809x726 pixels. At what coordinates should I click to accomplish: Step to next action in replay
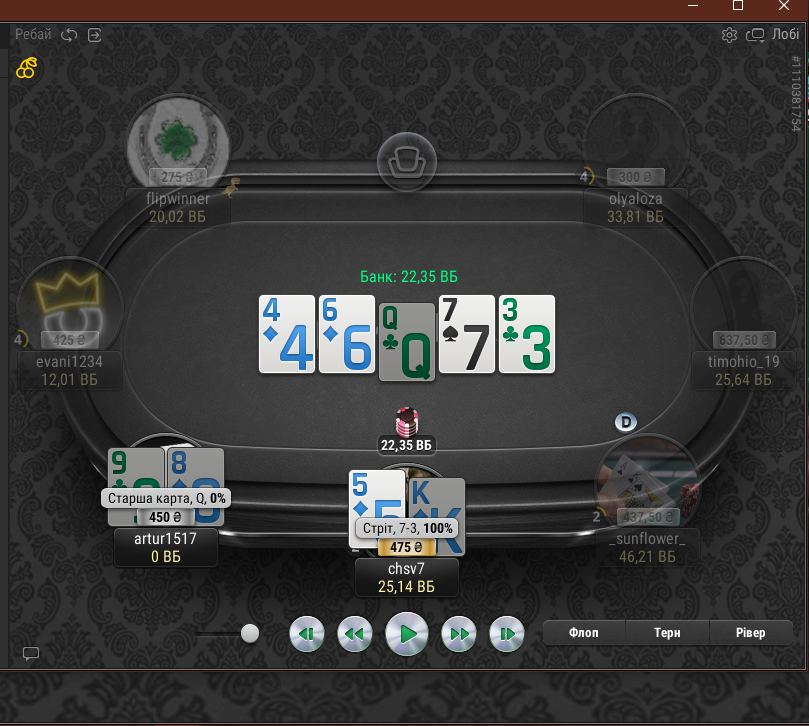[507, 634]
